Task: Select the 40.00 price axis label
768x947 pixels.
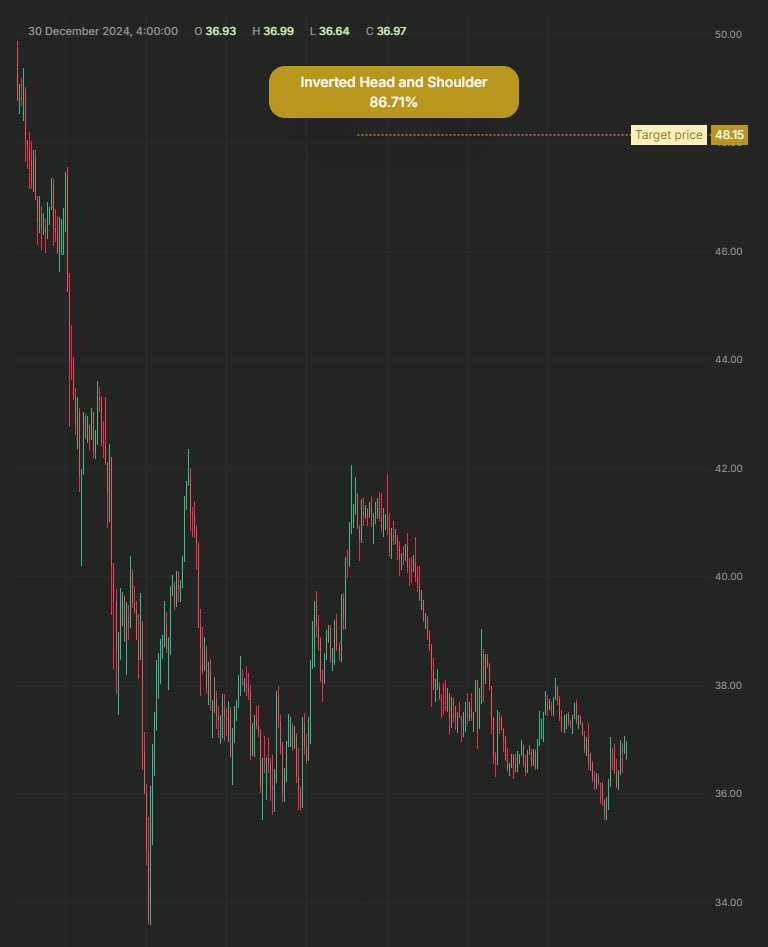Action: [728, 576]
